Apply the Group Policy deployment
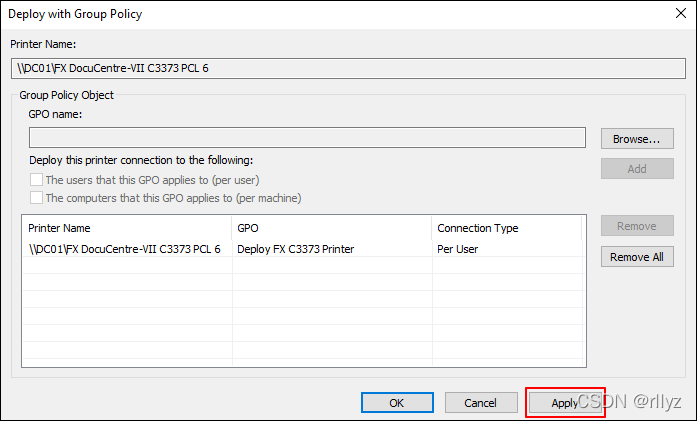The width and height of the screenshot is (697, 421). [565, 403]
